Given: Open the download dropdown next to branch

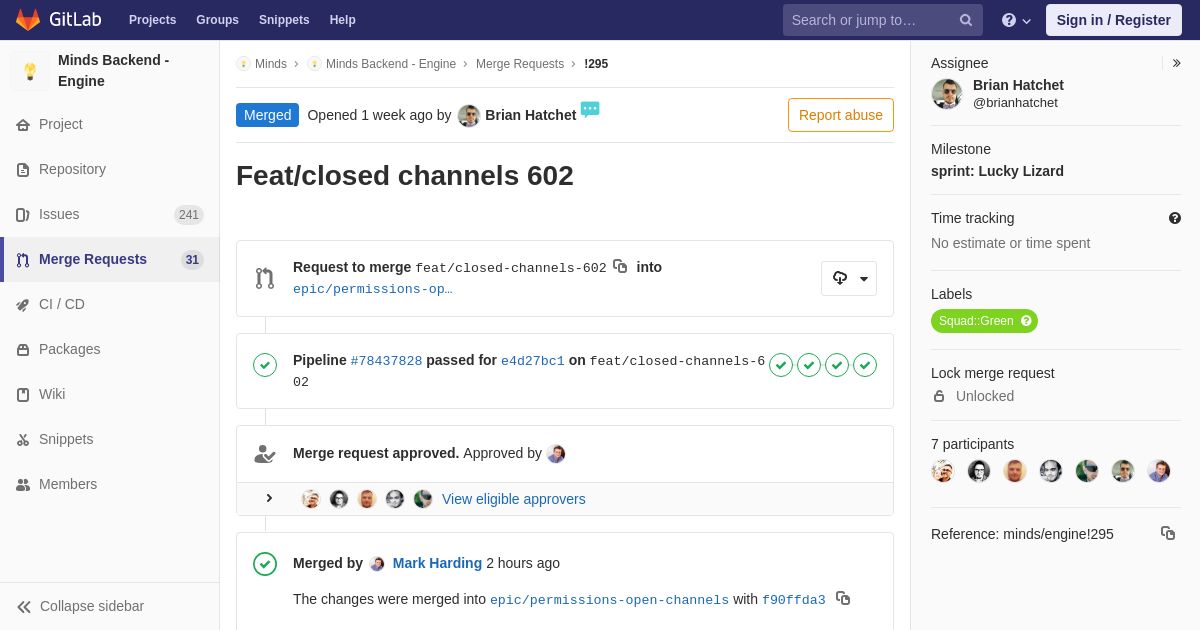Looking at the screenshot, I should [849, 278].
